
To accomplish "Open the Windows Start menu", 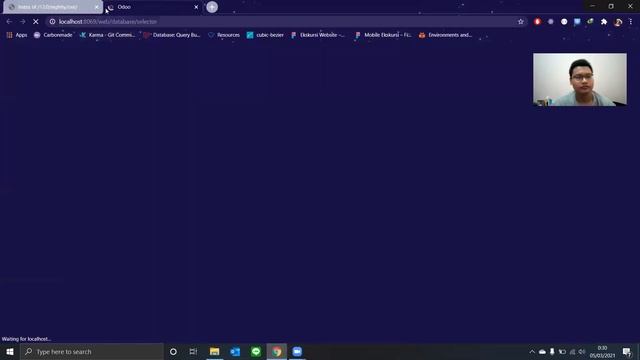I will 10,351.
